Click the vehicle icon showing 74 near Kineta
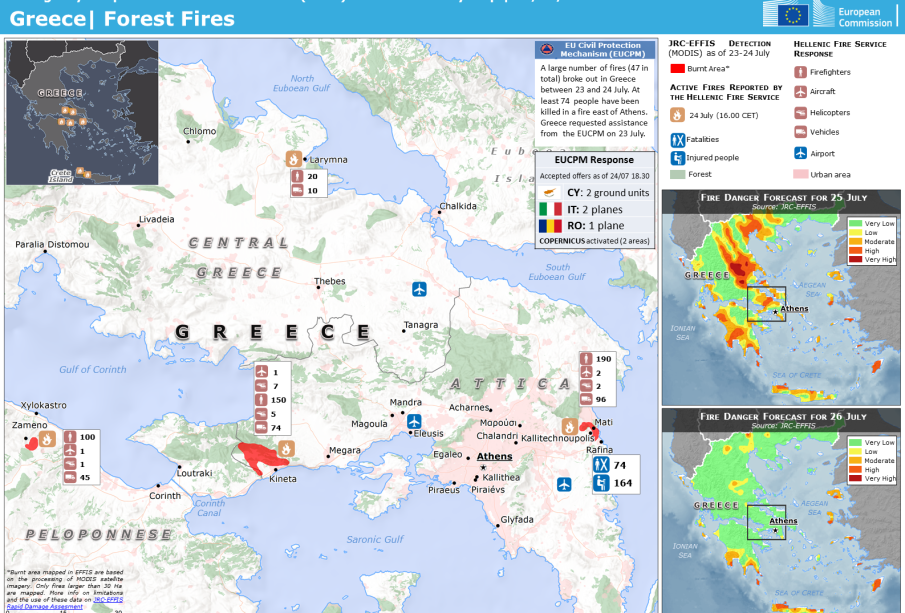Image resolution: width=905 pixels, height=613 pixels. tap(261, 428)
